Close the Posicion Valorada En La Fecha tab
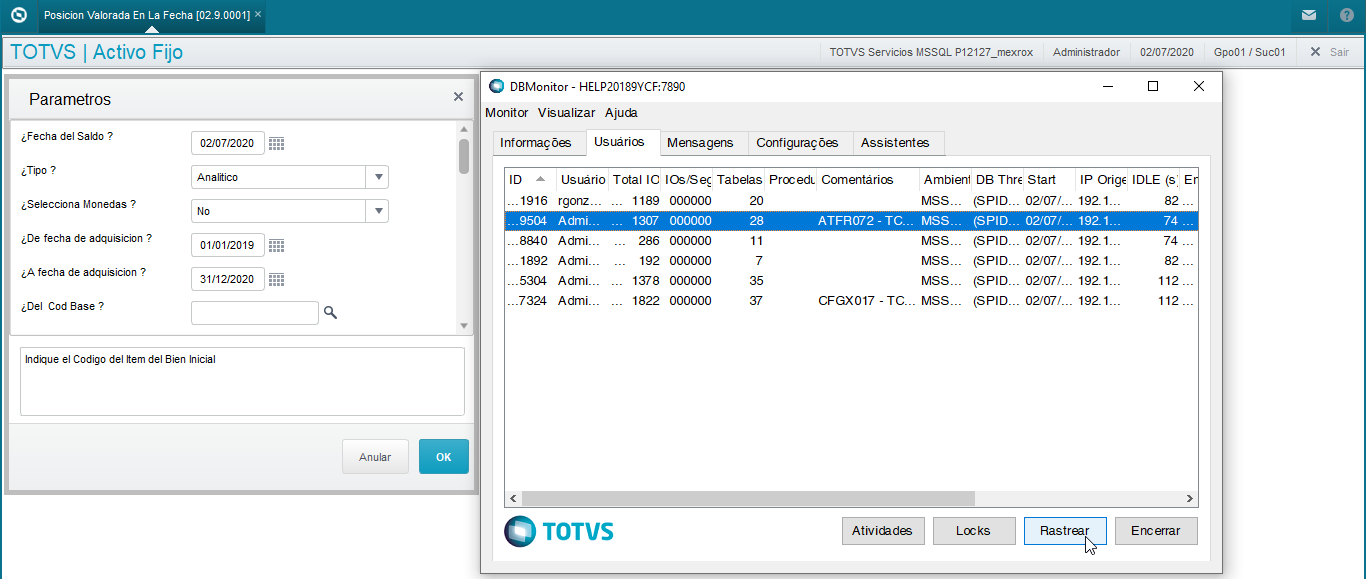1366x579 pixels. pyautogui.click(x=259, y=15)
